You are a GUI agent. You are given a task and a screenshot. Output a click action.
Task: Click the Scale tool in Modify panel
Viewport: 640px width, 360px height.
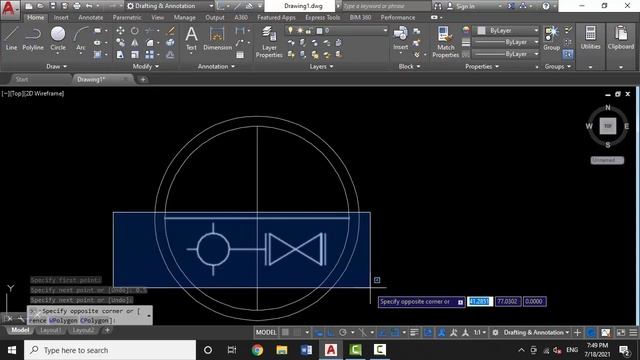tap(135, 54)
